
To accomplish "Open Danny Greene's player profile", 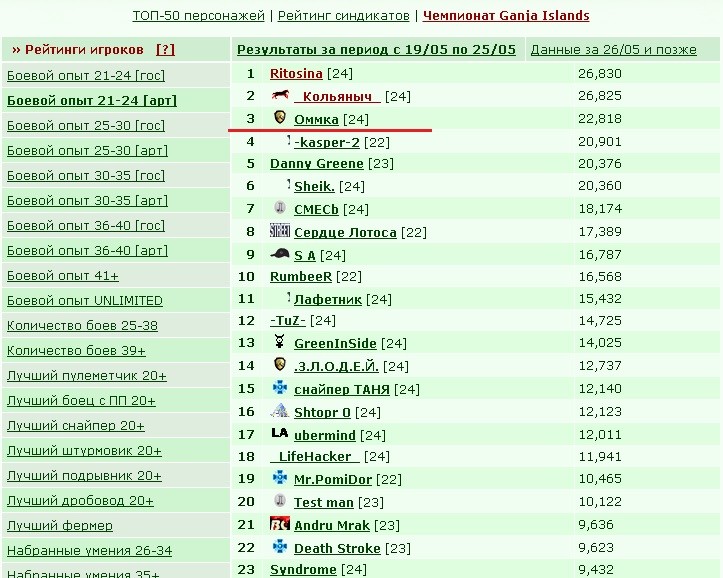I will (x=317, y=164).
